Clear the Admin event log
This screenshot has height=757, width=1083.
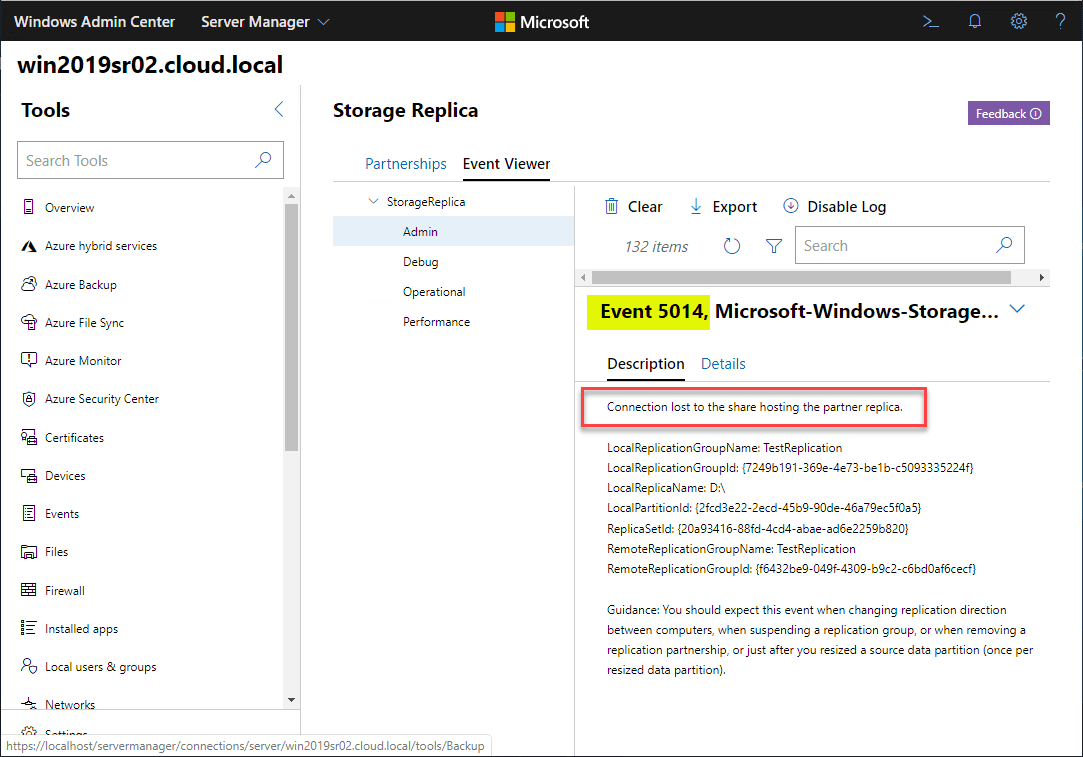(633, 207)
